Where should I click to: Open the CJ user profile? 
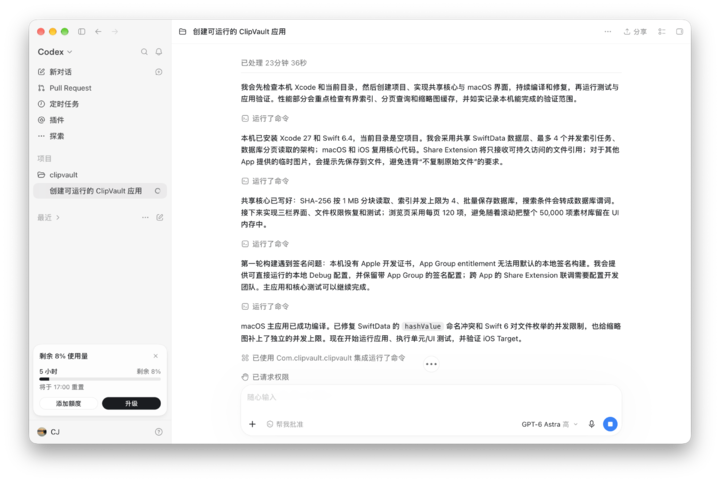[x=49, y=432]
